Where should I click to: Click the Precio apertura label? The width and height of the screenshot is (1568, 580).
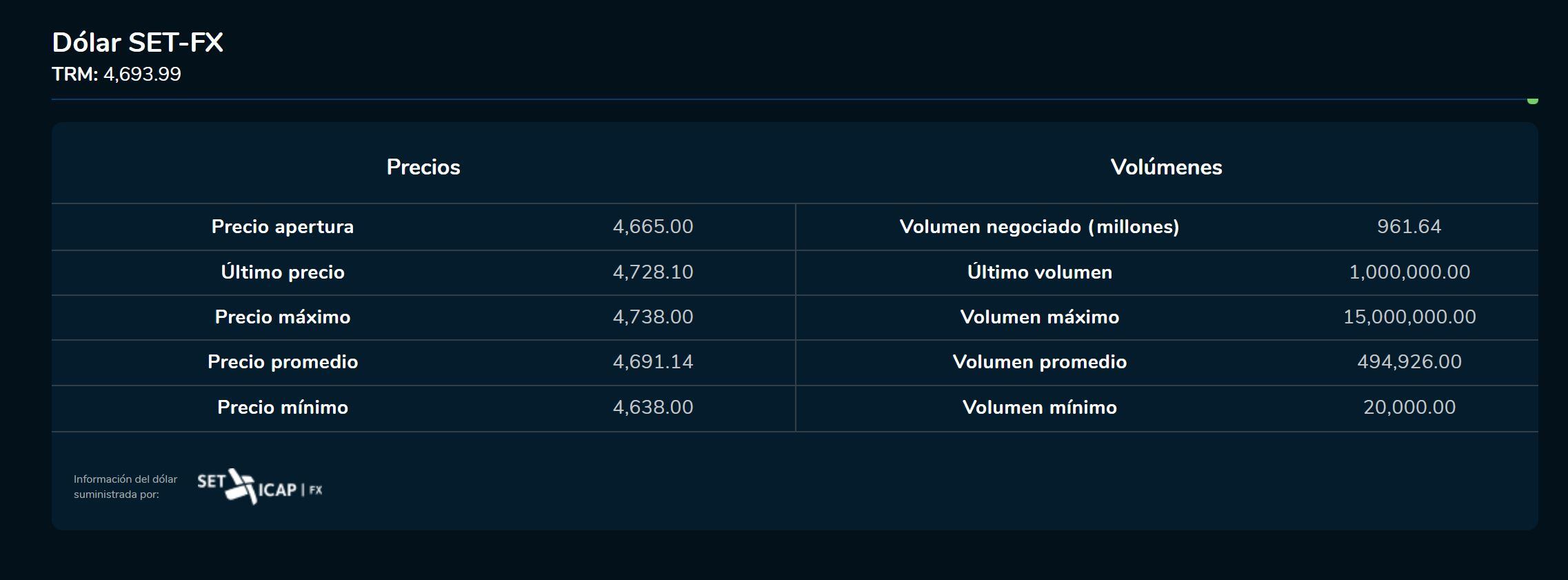pyautogui.click(x=283, y=227)
